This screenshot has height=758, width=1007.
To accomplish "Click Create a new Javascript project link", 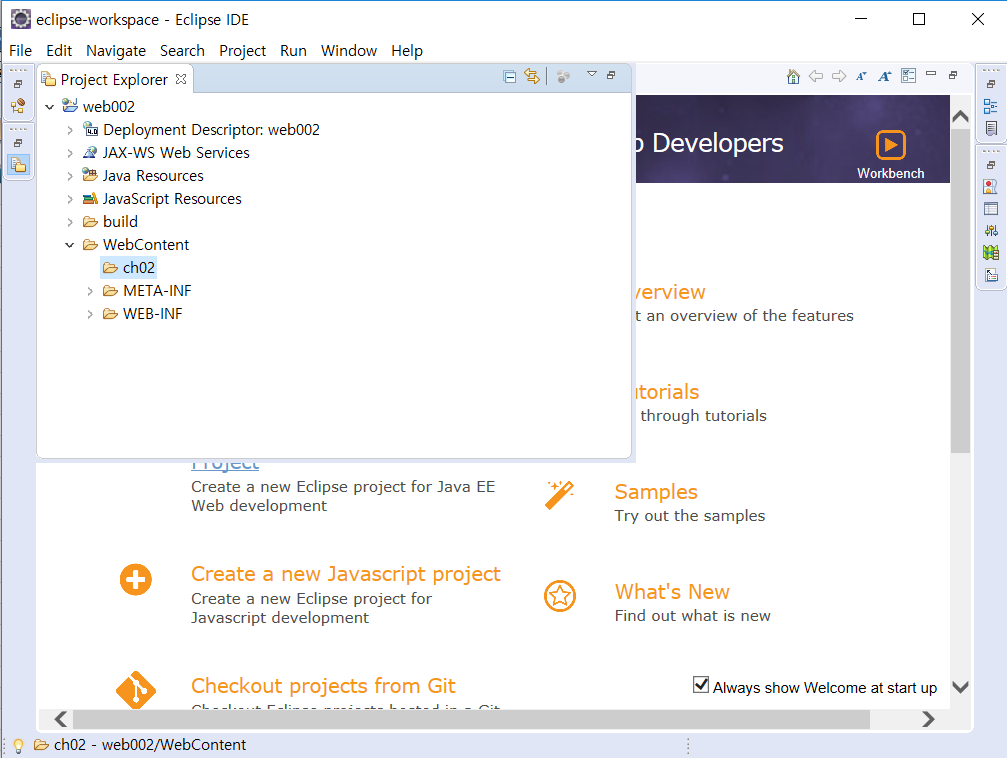I will coord(346,574).
